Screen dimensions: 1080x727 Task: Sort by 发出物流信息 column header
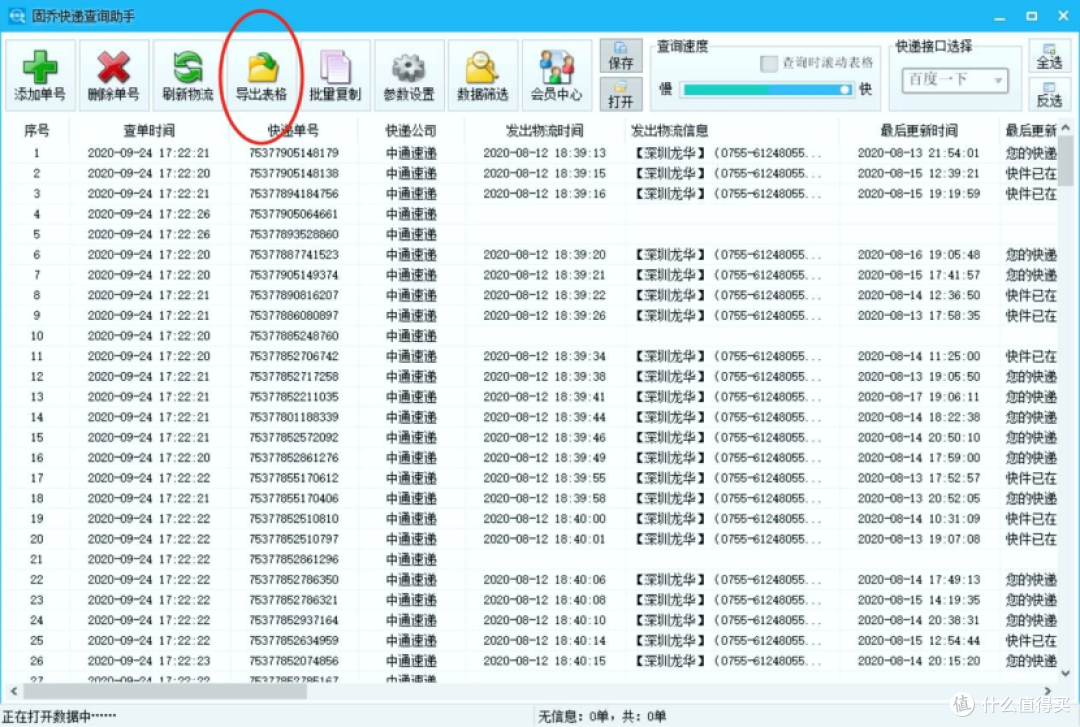tap(669, 130)
